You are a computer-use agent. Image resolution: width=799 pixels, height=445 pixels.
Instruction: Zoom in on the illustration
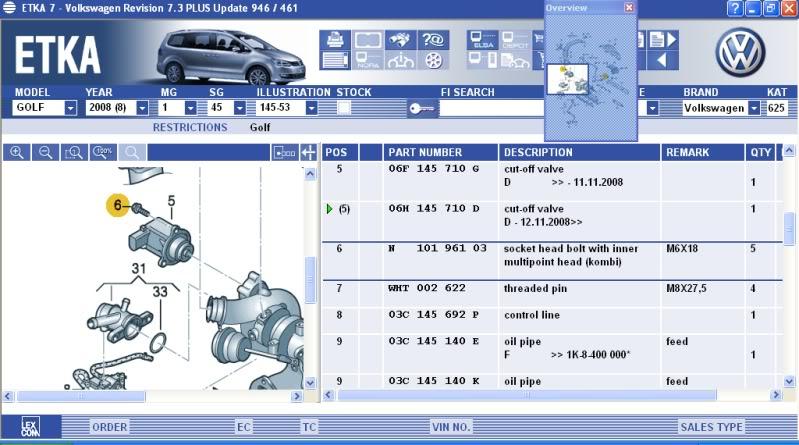point(16,152)
